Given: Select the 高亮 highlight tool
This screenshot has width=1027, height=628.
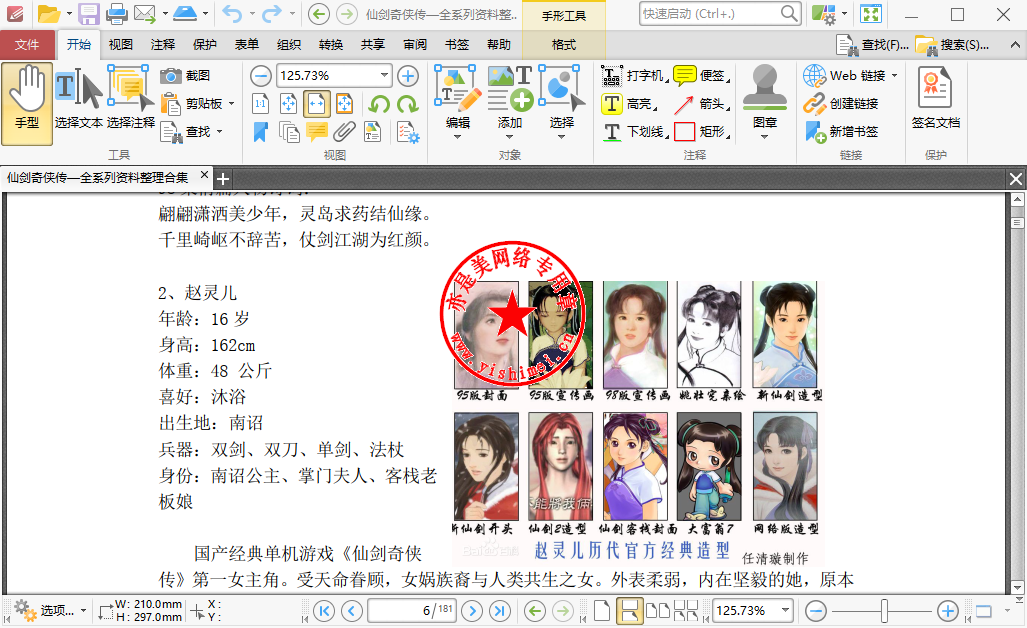Looking at the screenshot, I should pos(629,103).
